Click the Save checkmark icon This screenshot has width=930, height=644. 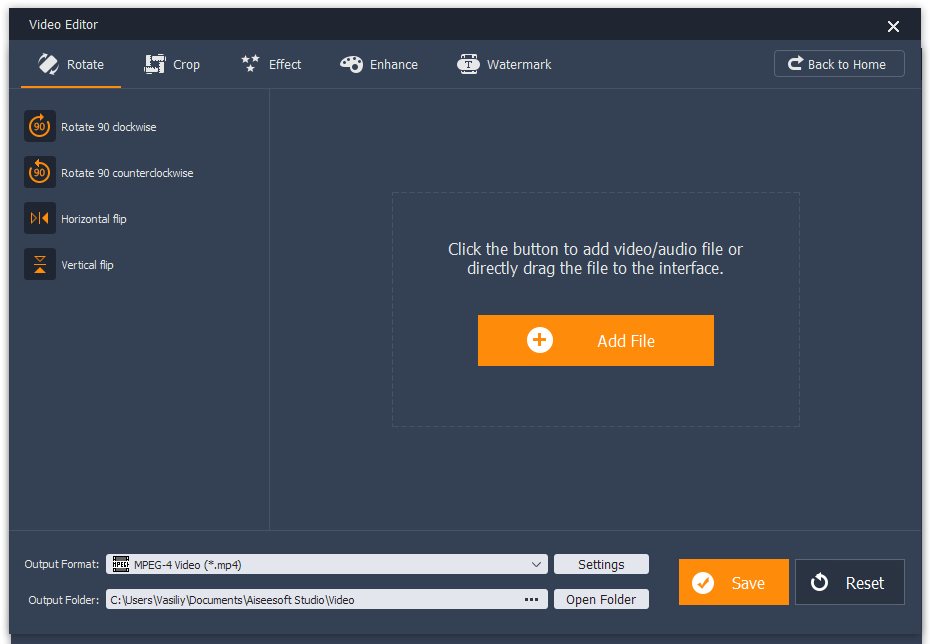705,582
